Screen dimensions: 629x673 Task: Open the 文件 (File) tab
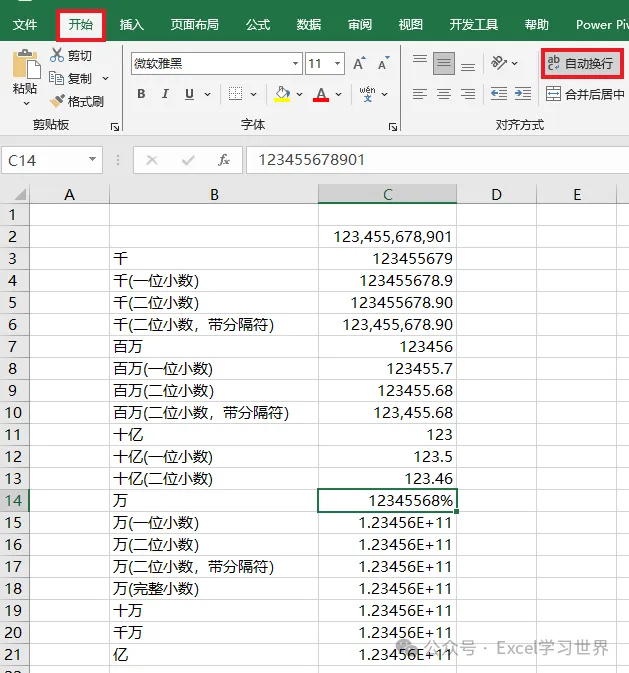(x=24, y=24)
